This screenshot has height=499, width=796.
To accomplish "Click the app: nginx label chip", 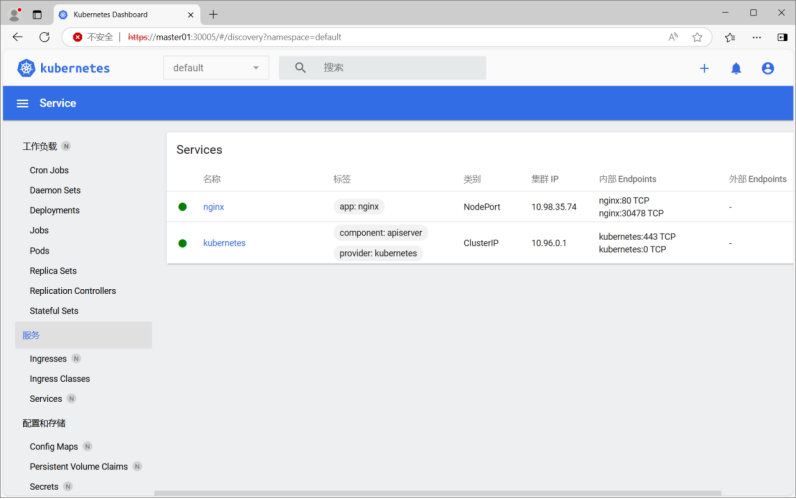I will 359,207.
